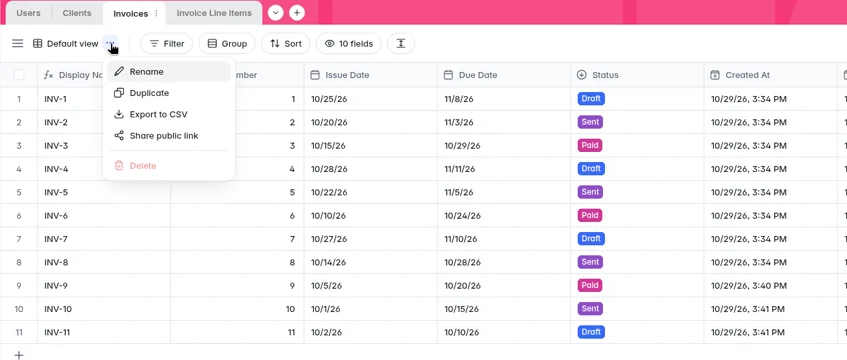Screen dimensions: 847x360
Task: Click the Sent badge in INV-8 row
Action: pos(590,262)
